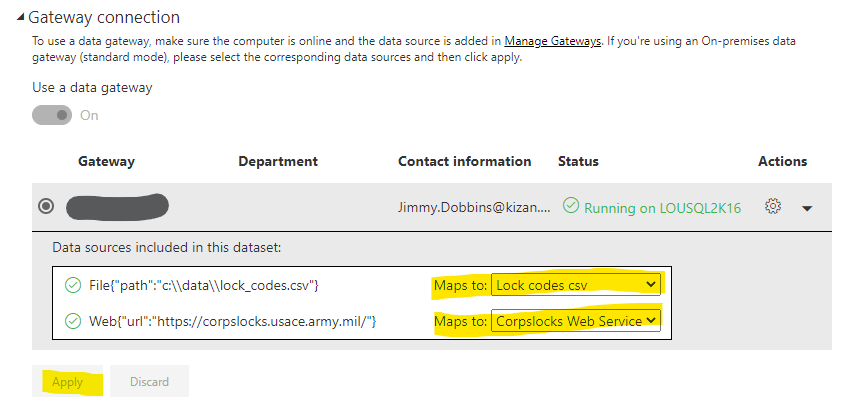
Task: Click the Running on LOUSQL2K16 status text
Action: click(x=662, y=207)
